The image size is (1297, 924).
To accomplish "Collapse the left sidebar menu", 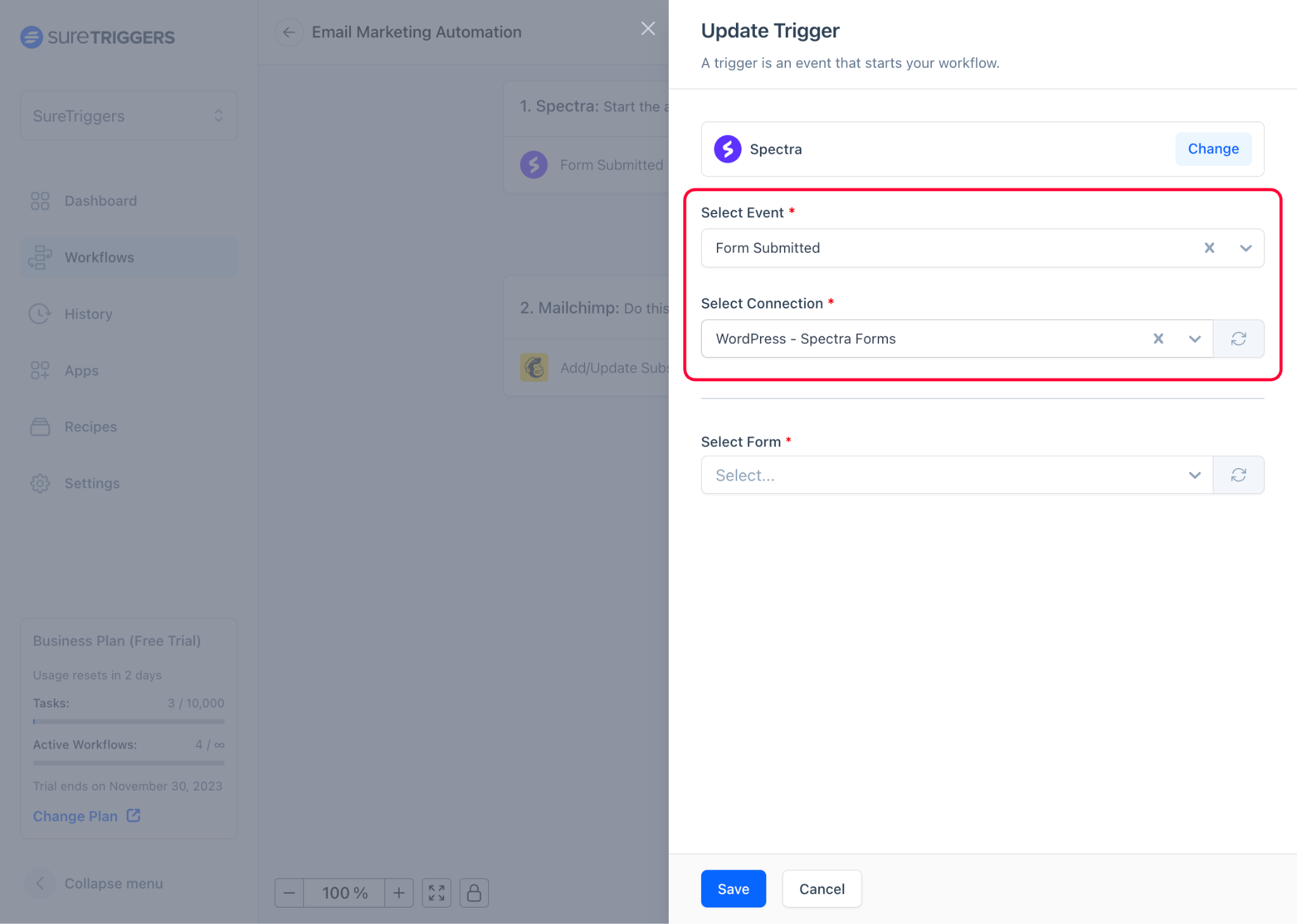I will pos(40,883).
